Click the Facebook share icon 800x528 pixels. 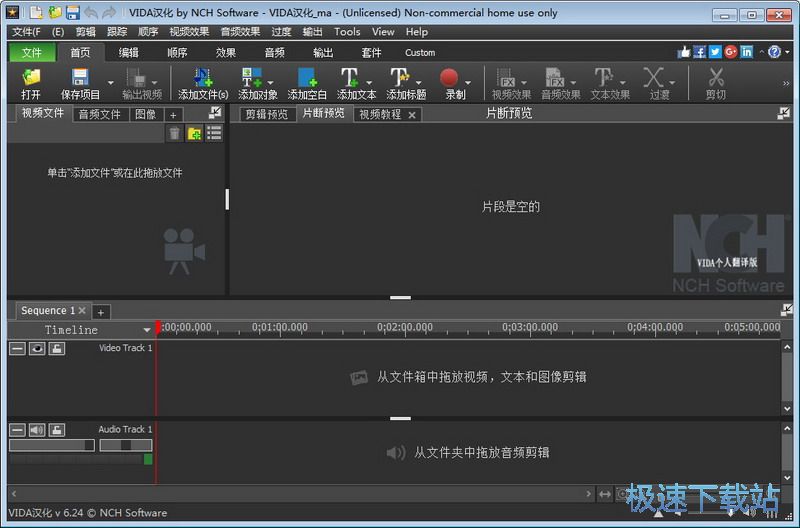(699, 52)
